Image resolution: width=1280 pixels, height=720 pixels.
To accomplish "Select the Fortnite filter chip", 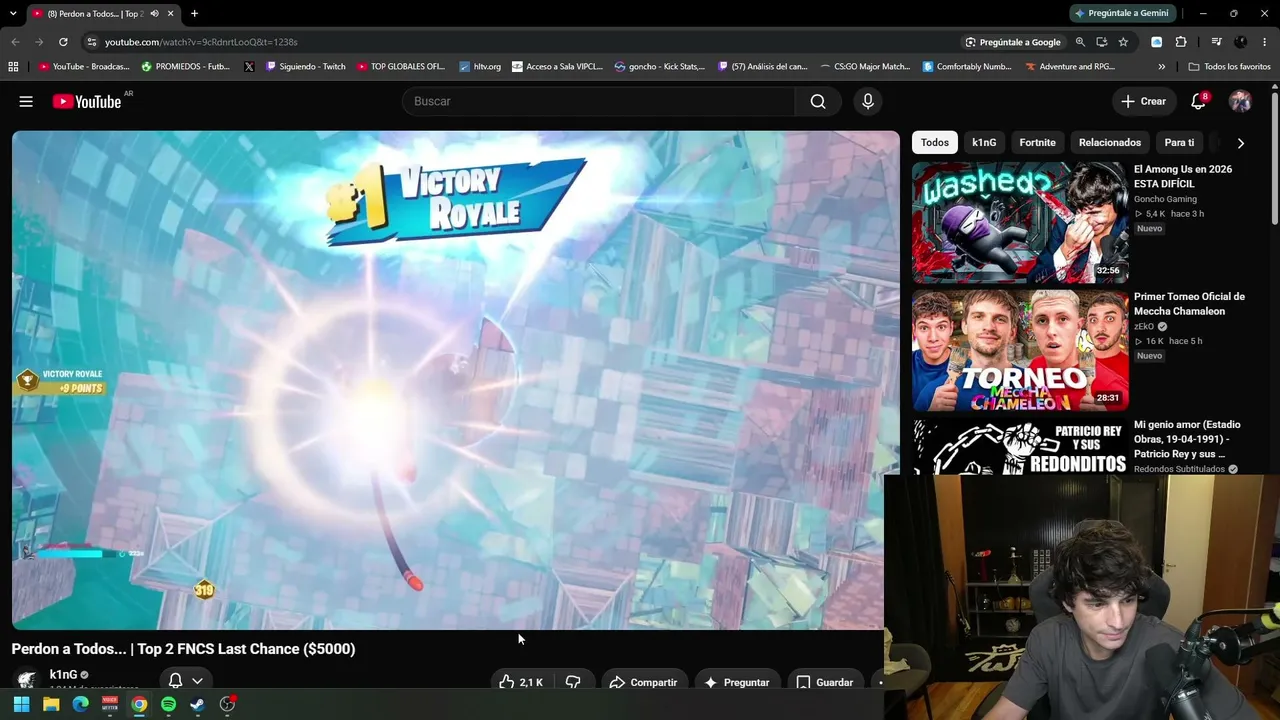I will [1037, 143].
